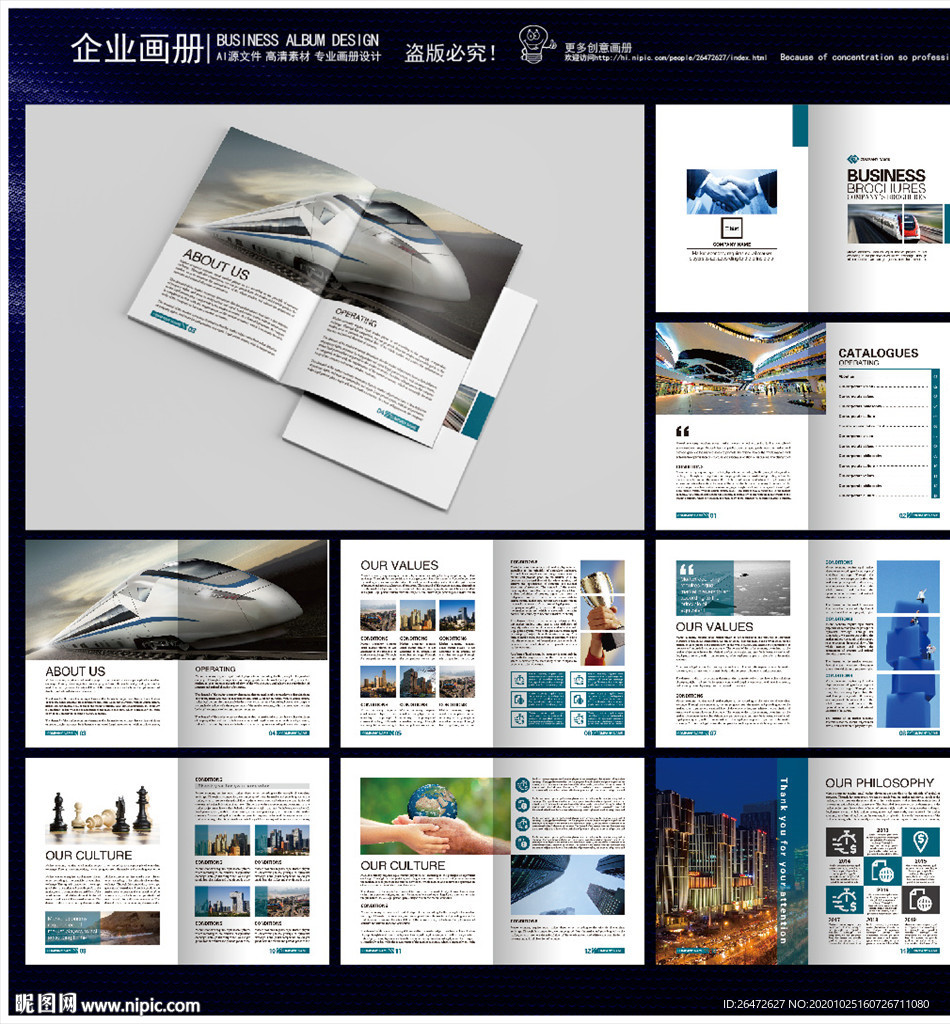950x1024 pixels.
Task: Click the teal dollar map-pin icon
Action: coord(920,842)
